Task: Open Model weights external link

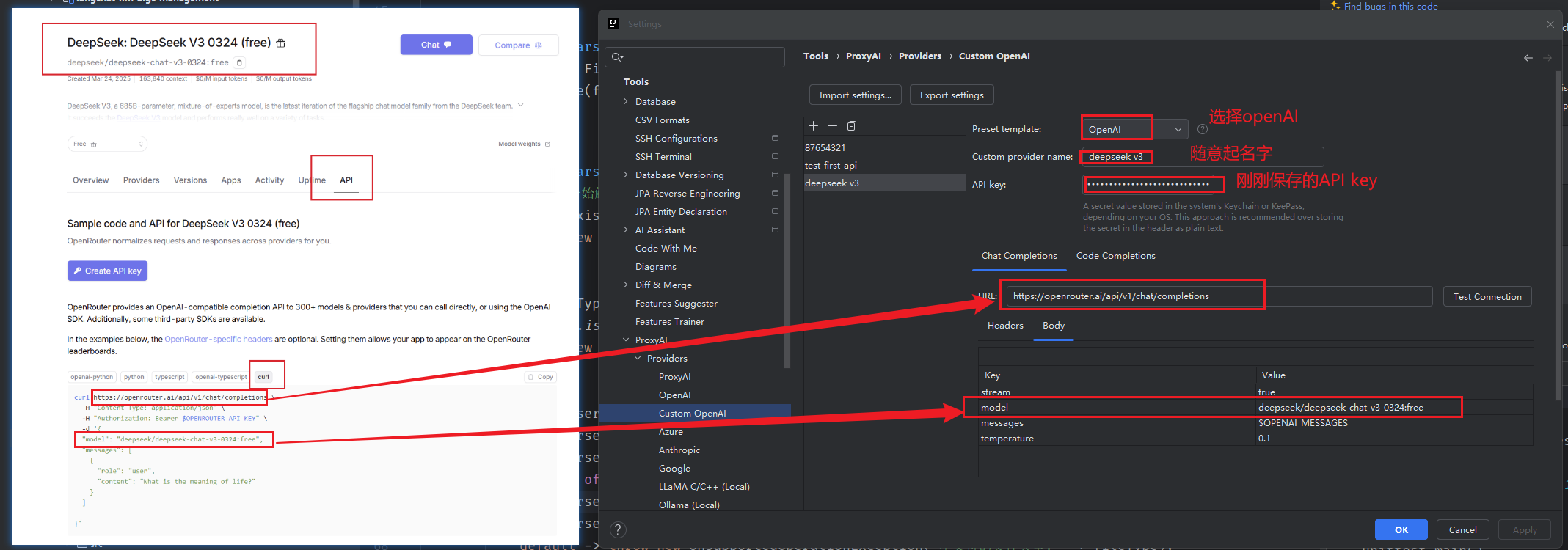Action: click(x=524, y=144)
